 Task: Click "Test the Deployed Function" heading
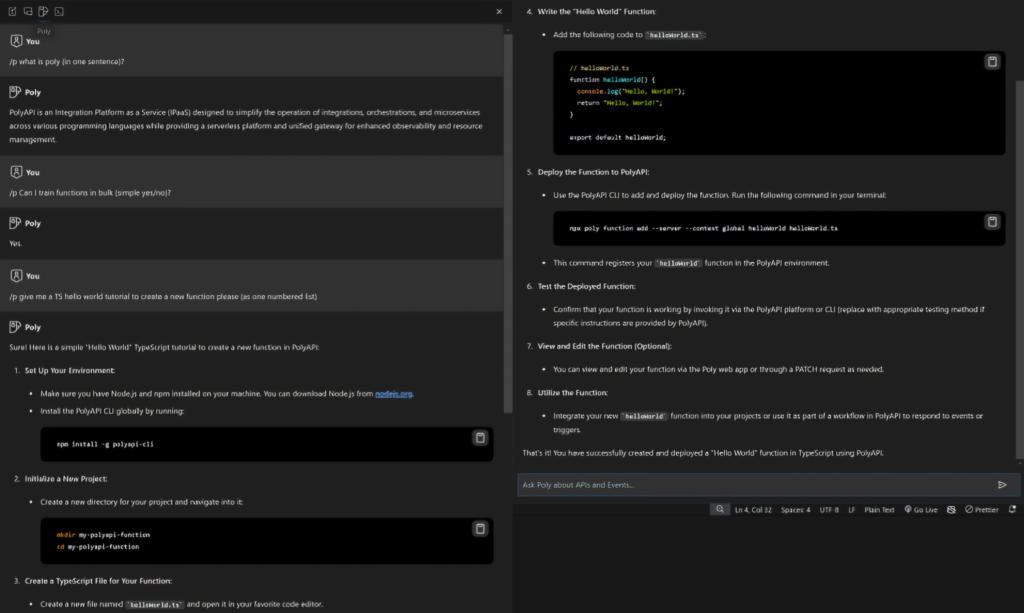click(x=586, y=286)
